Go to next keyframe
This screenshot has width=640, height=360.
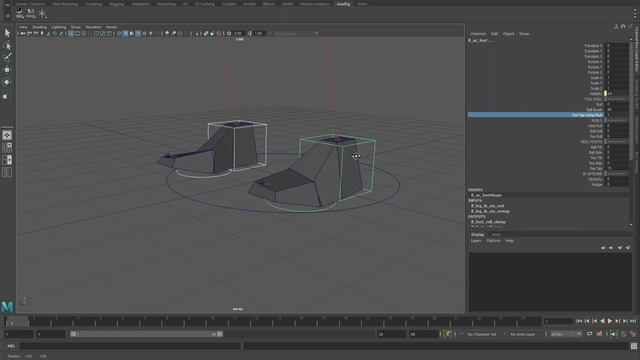pos(617,321)
